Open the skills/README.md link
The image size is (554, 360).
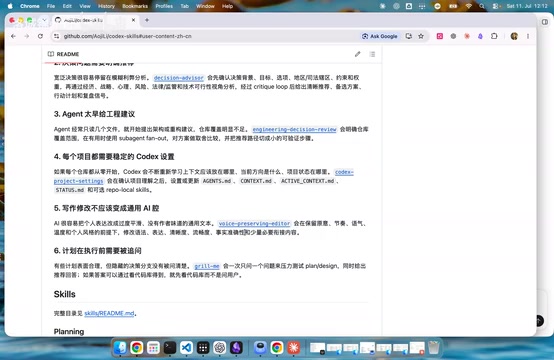click(x=109, y=313)
